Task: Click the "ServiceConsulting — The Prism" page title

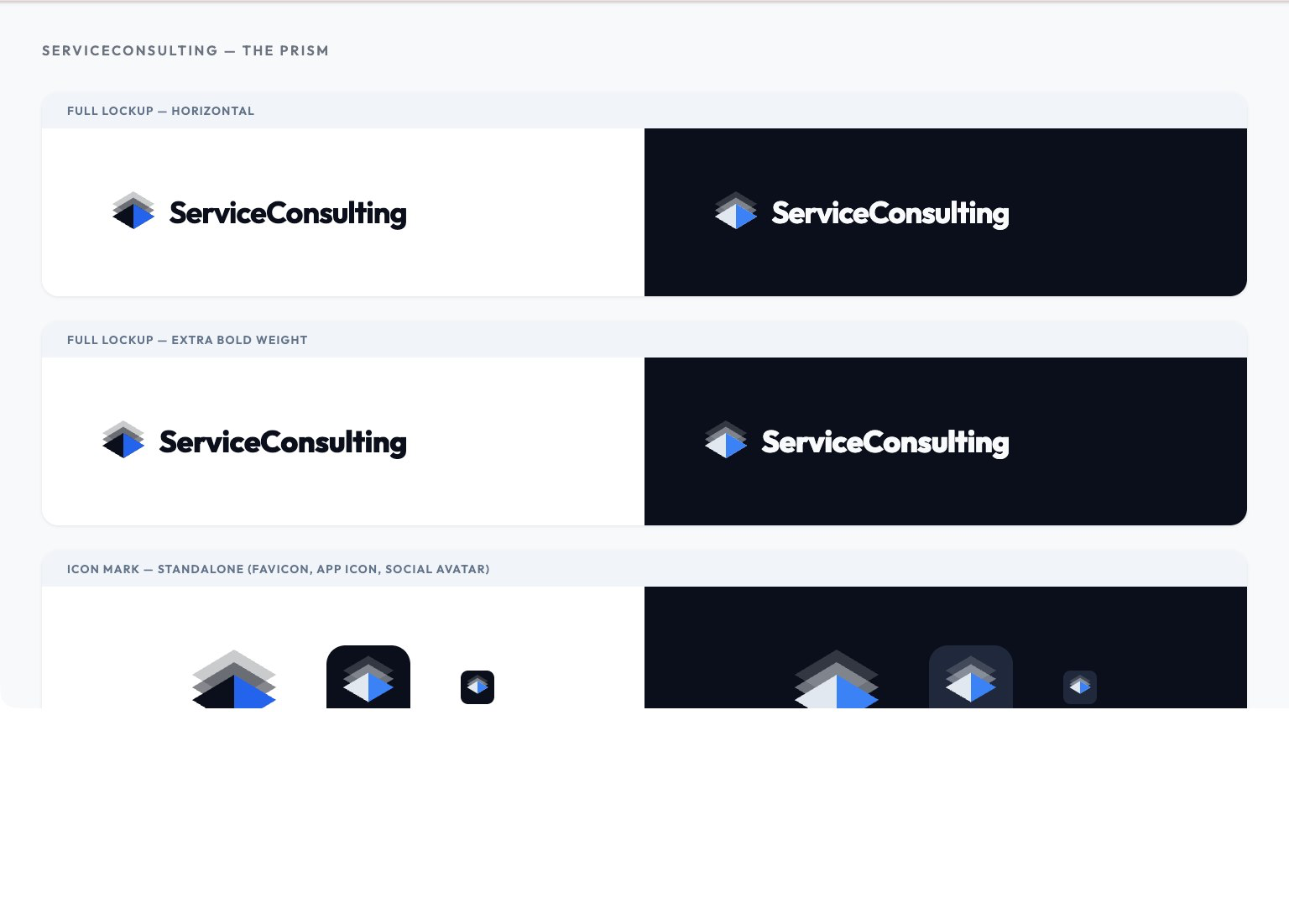Action: click(x=185, y=50)
